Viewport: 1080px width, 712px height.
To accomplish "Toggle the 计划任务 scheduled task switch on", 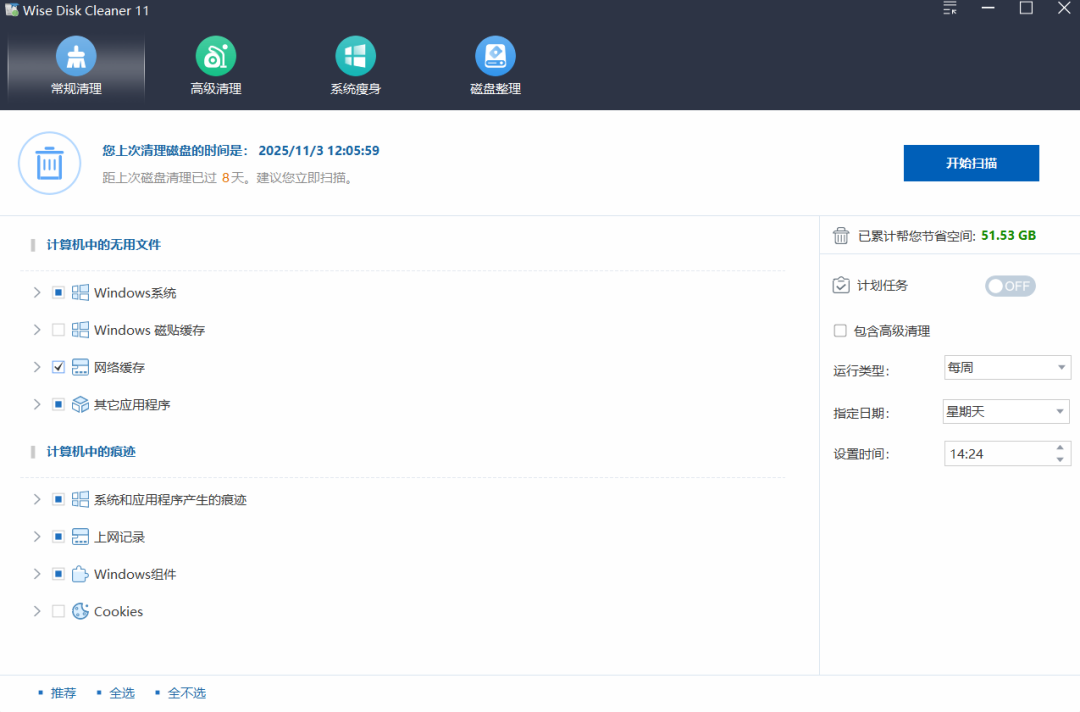I will coord(1010,286).
